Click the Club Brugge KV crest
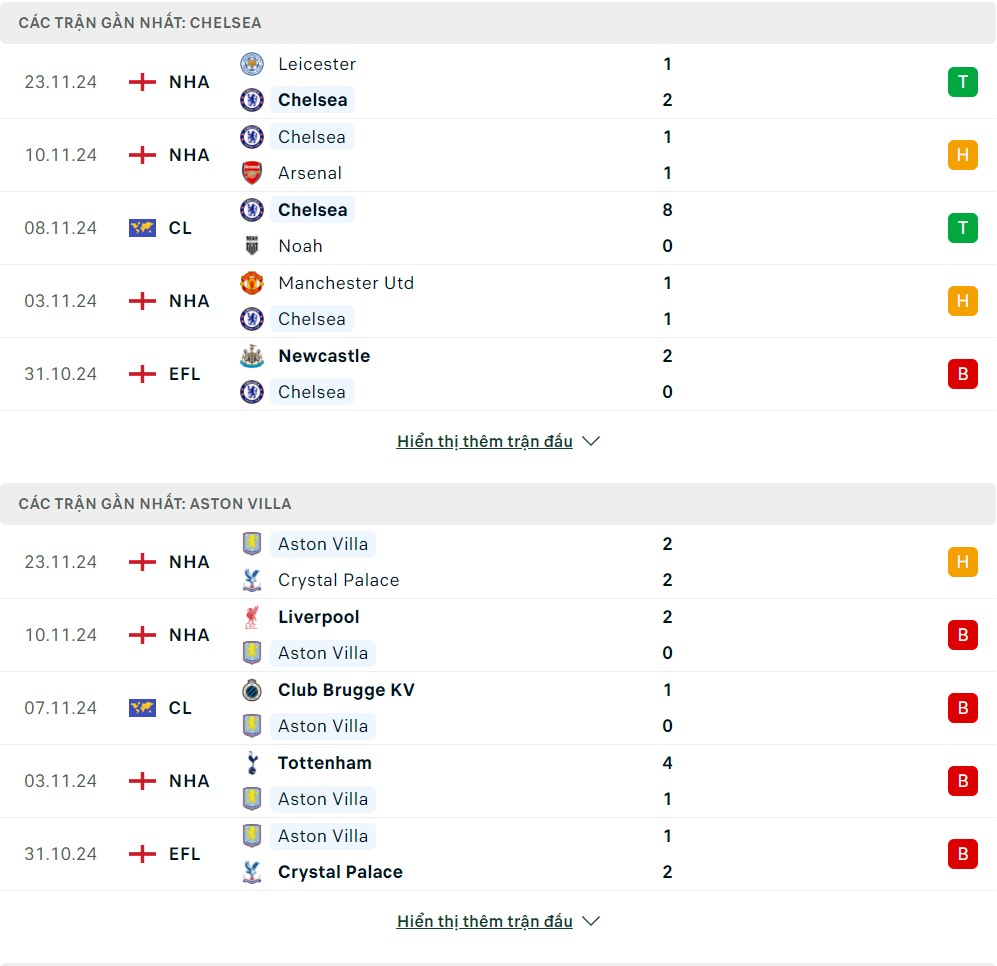 (252, 690)
